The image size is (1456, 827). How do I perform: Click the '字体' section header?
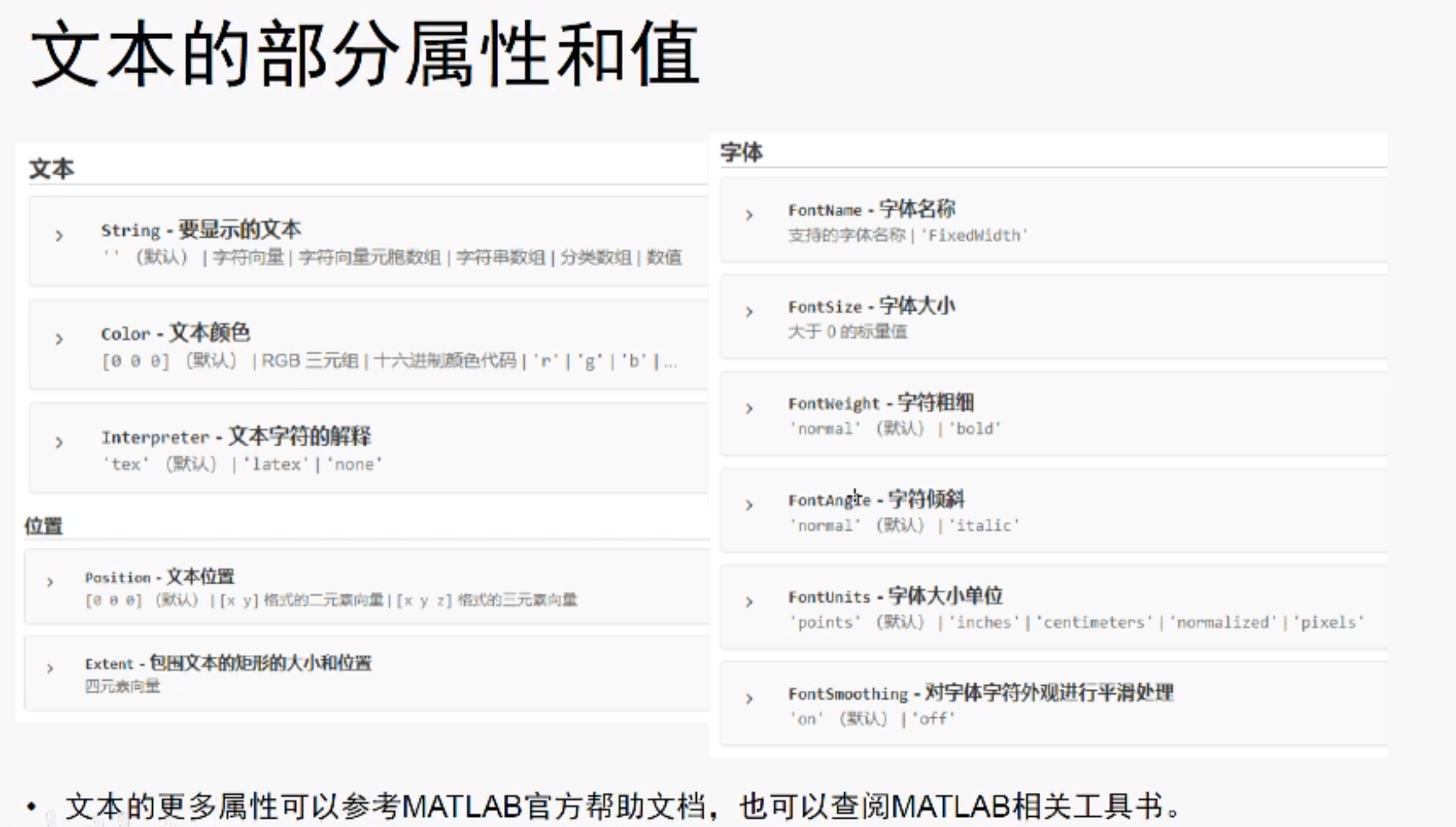pos(741,152)
